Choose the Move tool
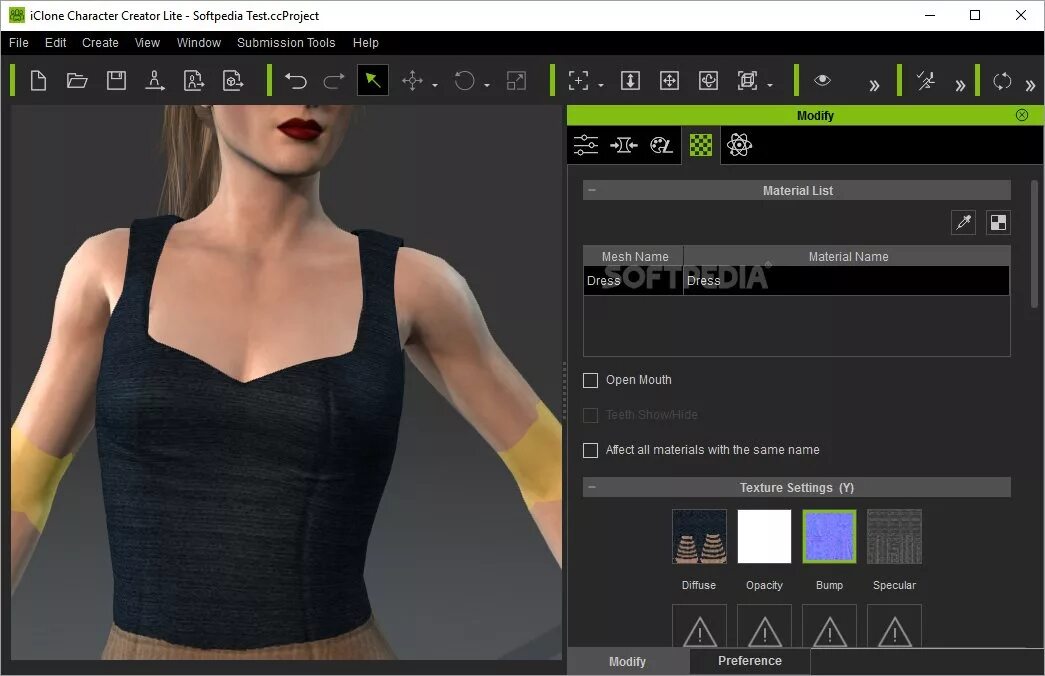 click(x=412, y=81)
